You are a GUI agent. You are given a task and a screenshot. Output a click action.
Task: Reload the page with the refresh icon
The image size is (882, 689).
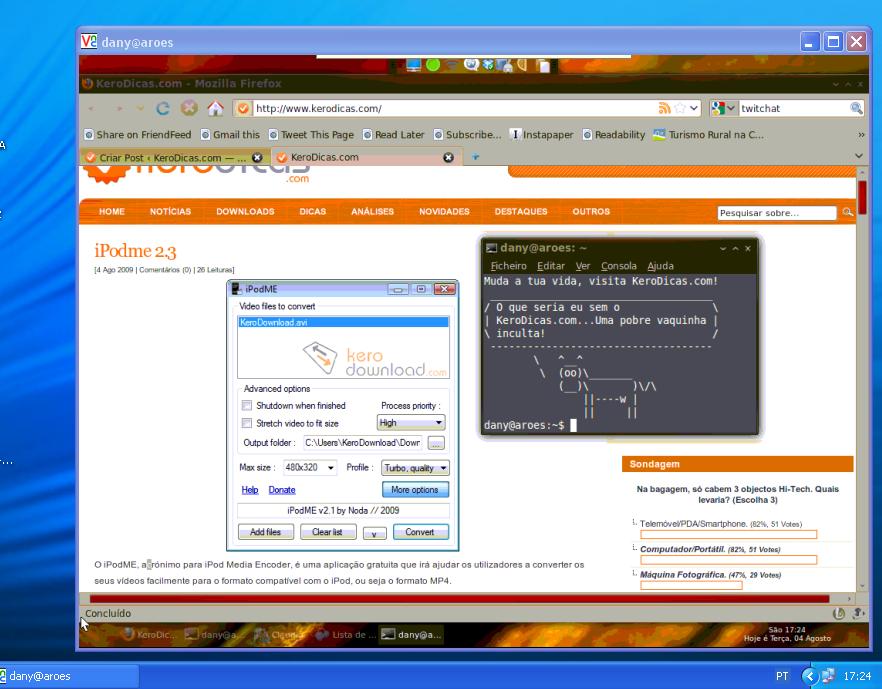click(161, 107)
